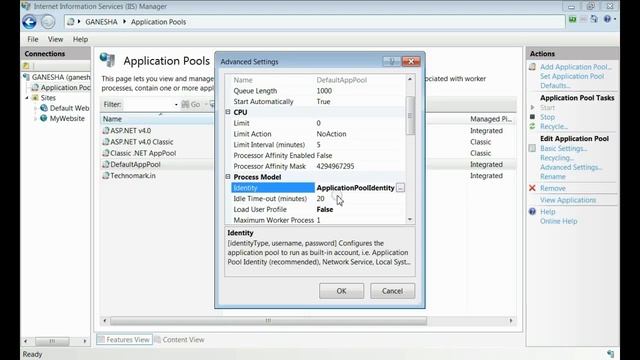Viewport: 640px width, 360px height.
Task: Click the Recycling link in Actions
Action: pyautogui.click(x=557, y=158)
